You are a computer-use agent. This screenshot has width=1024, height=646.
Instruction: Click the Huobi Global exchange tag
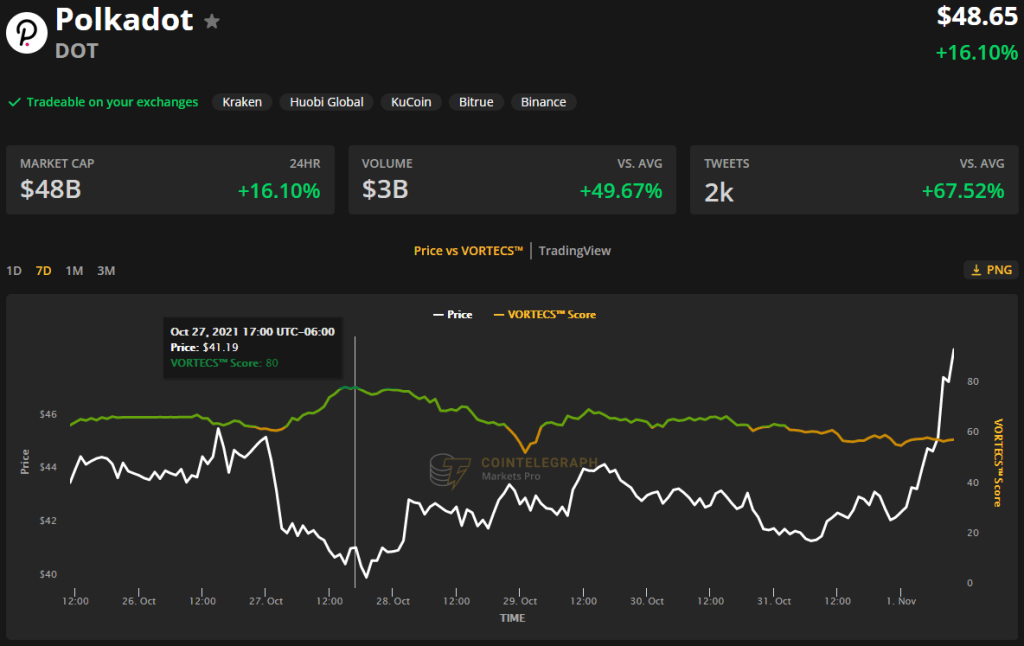coord(327,102)
